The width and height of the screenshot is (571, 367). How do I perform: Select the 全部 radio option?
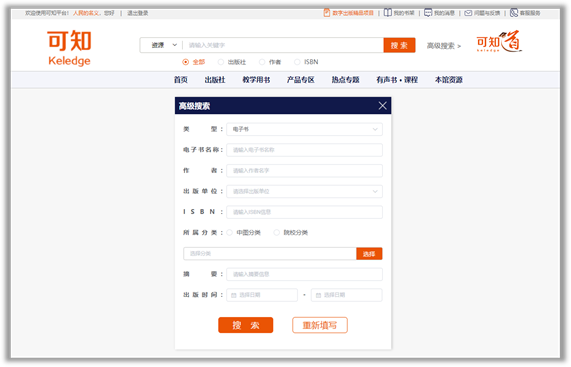[185, 62]
